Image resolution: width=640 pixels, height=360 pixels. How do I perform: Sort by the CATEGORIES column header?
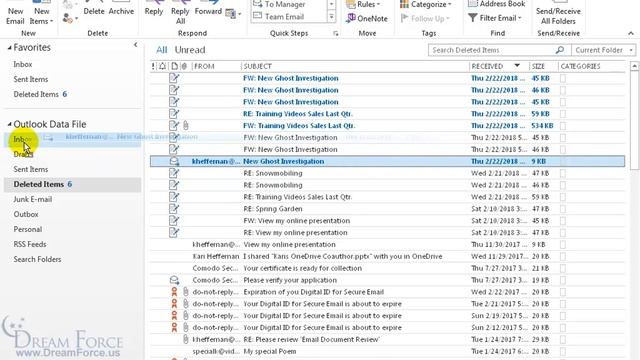tap(580, 66)
